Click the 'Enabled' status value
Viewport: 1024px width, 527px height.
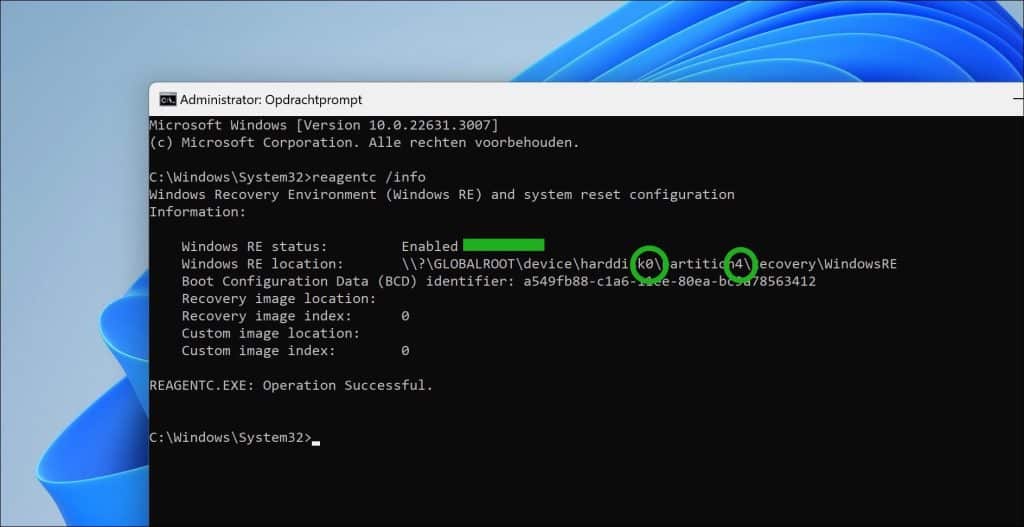pos(430,246)
